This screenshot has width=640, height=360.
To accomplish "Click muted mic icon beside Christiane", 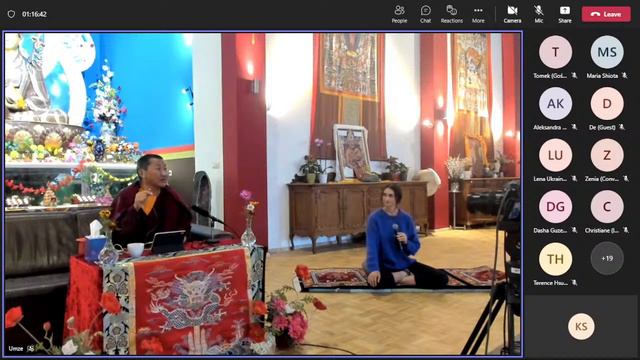I will 626,231.
